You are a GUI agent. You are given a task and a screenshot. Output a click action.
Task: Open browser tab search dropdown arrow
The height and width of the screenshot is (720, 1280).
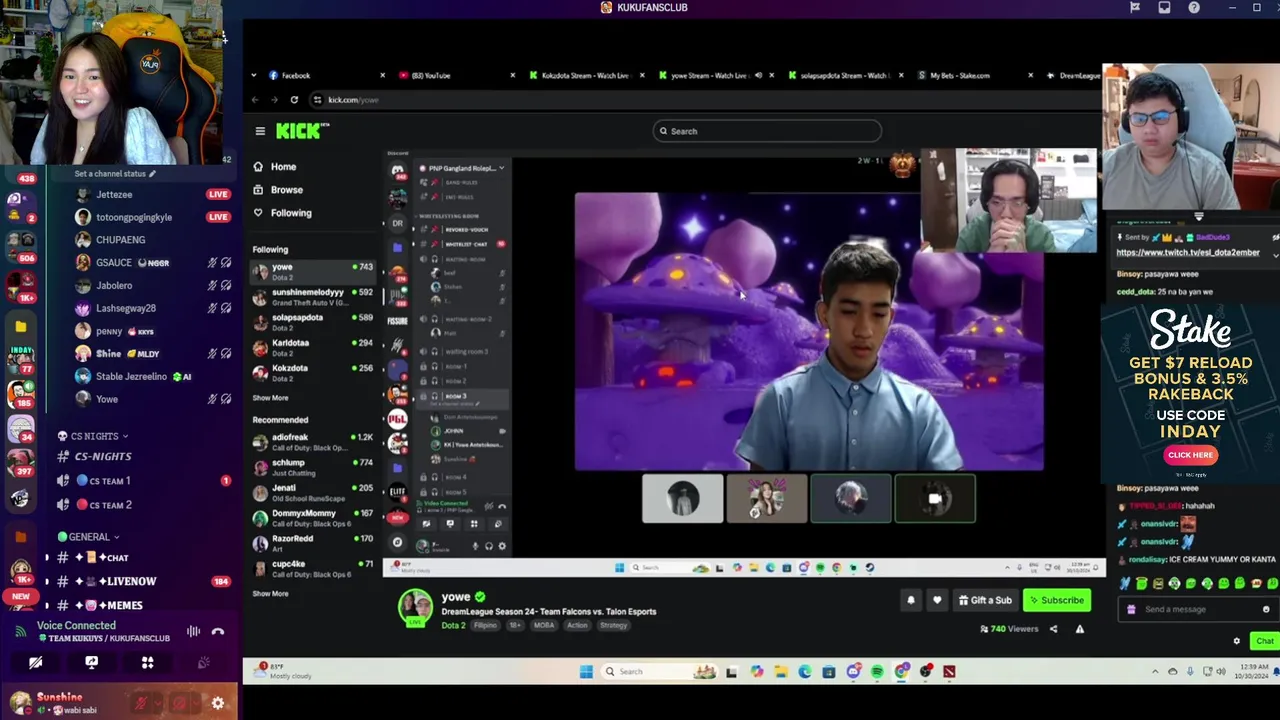tap(254, 76)
